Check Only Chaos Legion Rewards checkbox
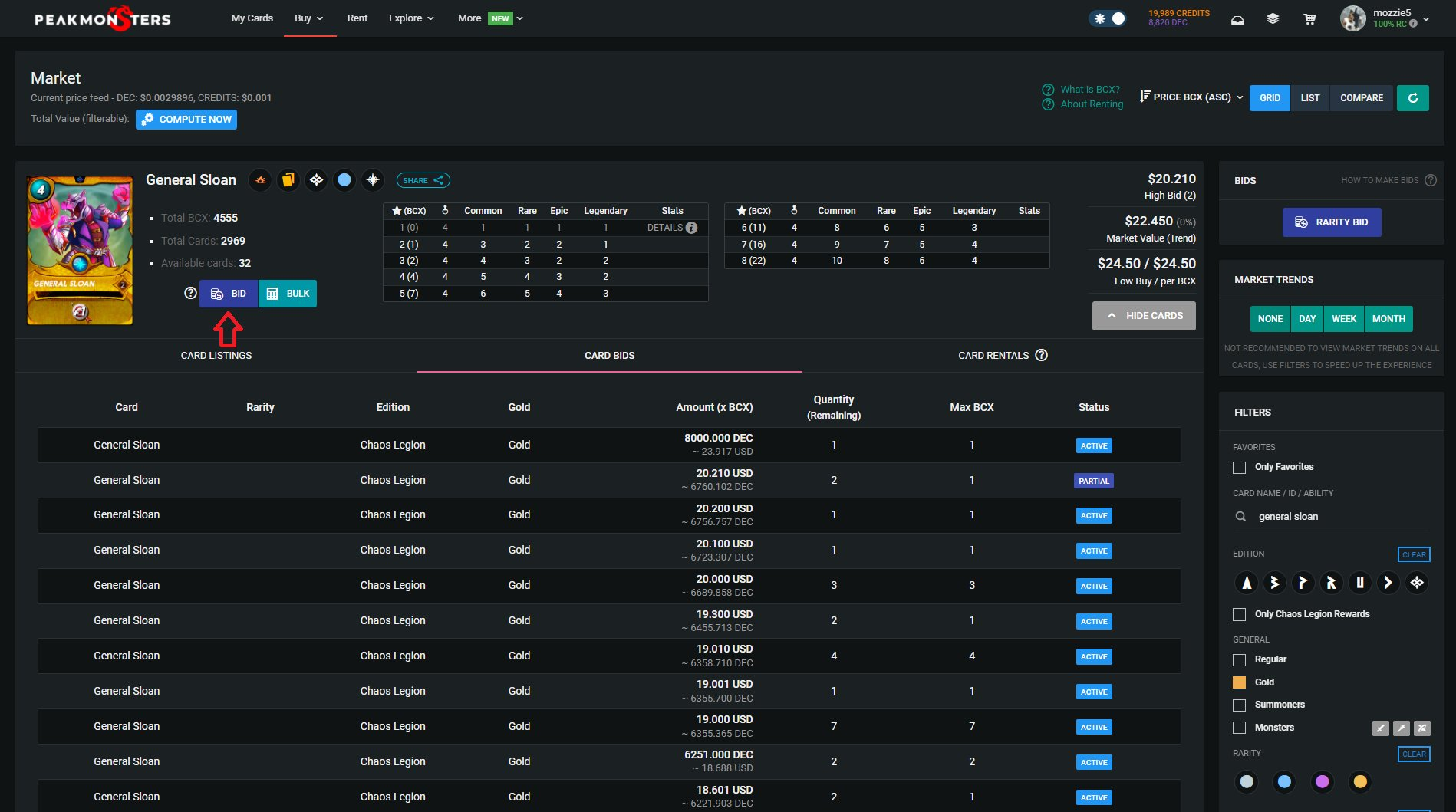Viewport: 1456px width, 812px height. [1239, 614]
